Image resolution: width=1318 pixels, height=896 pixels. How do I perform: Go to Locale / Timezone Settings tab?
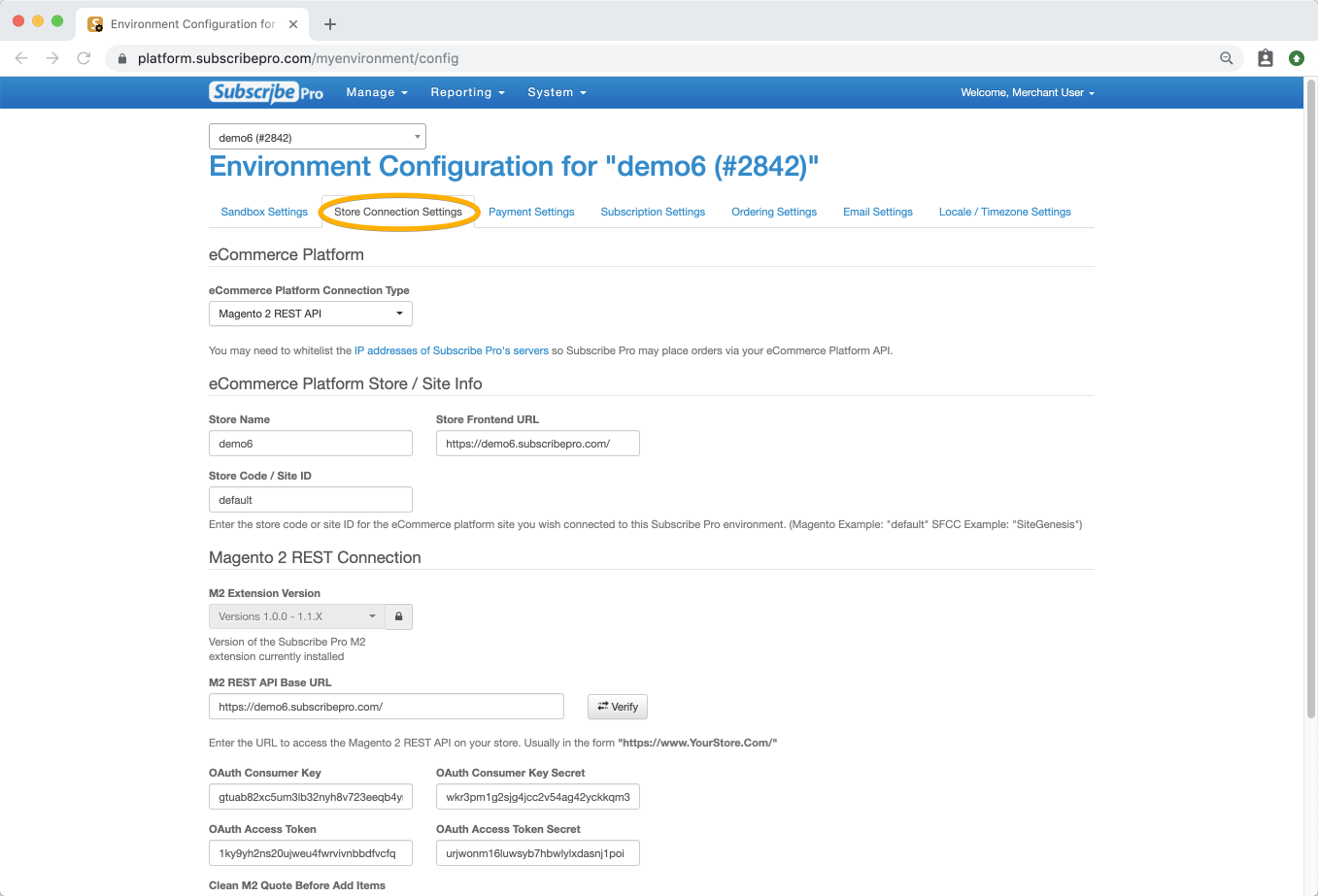pos(1005,212)
